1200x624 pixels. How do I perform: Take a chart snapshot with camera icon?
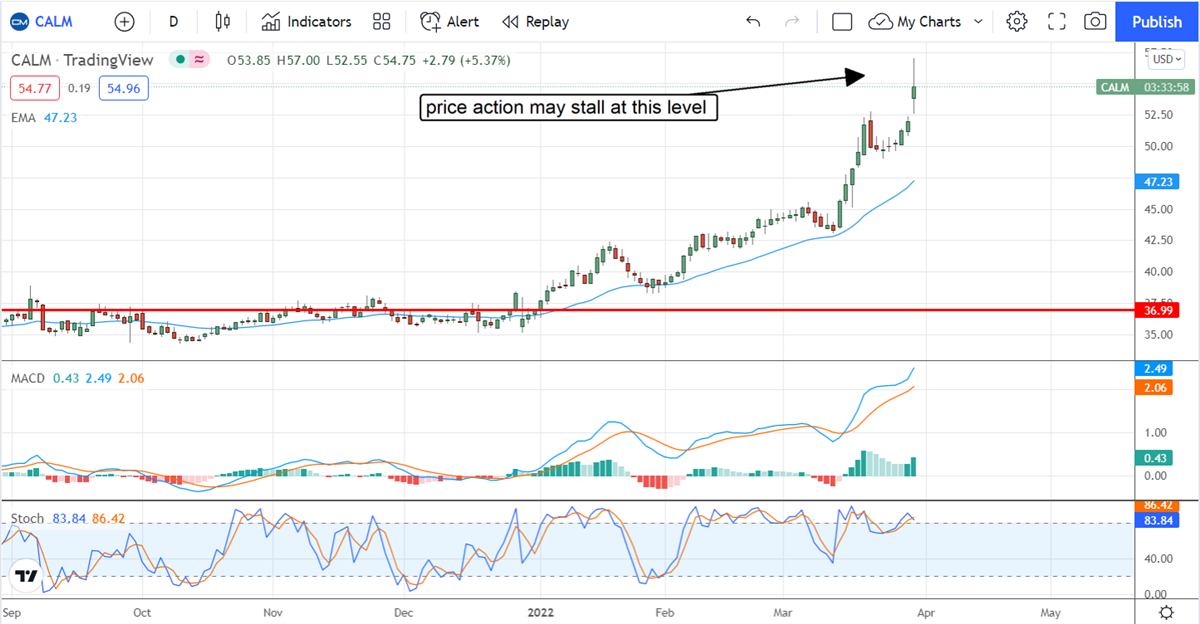[1095, 21]
